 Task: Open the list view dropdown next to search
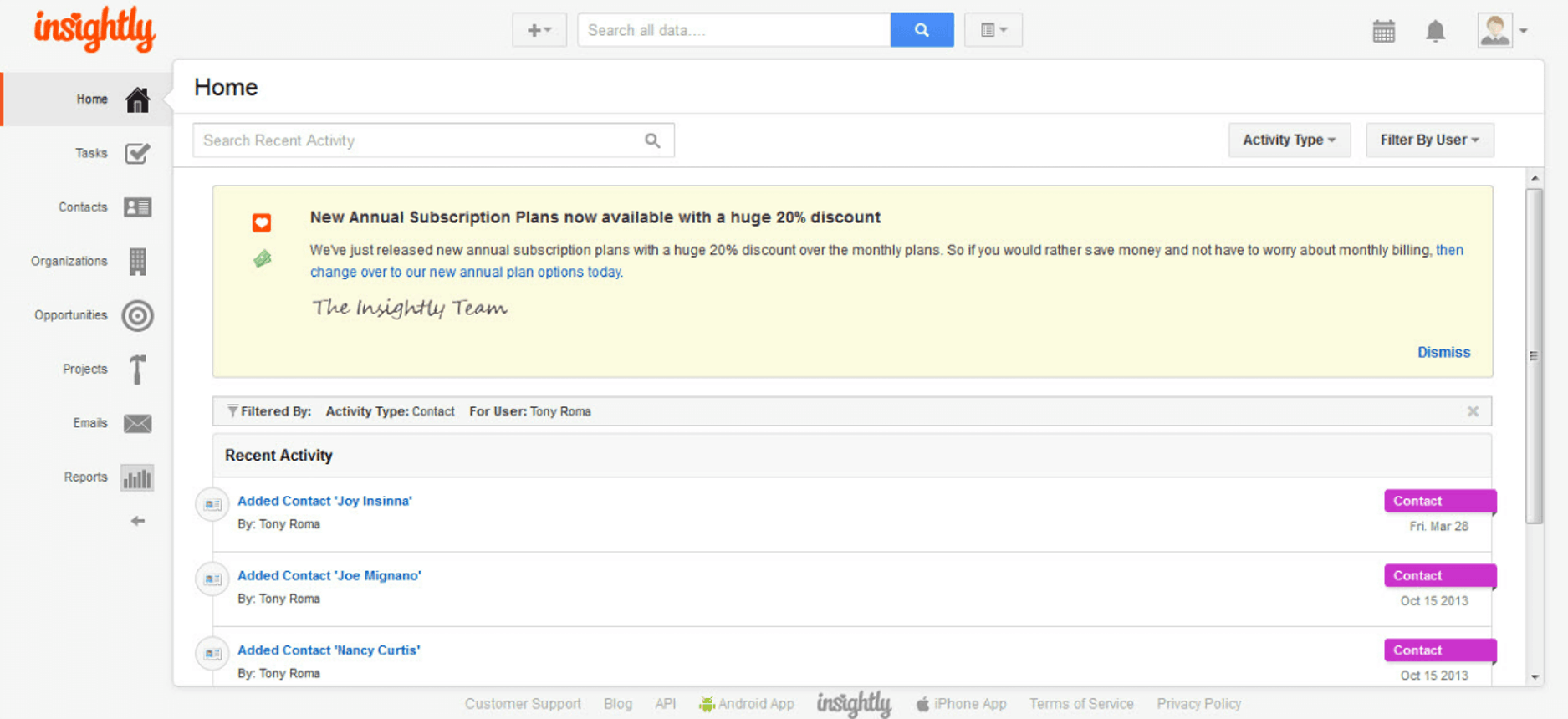[993, 30]
